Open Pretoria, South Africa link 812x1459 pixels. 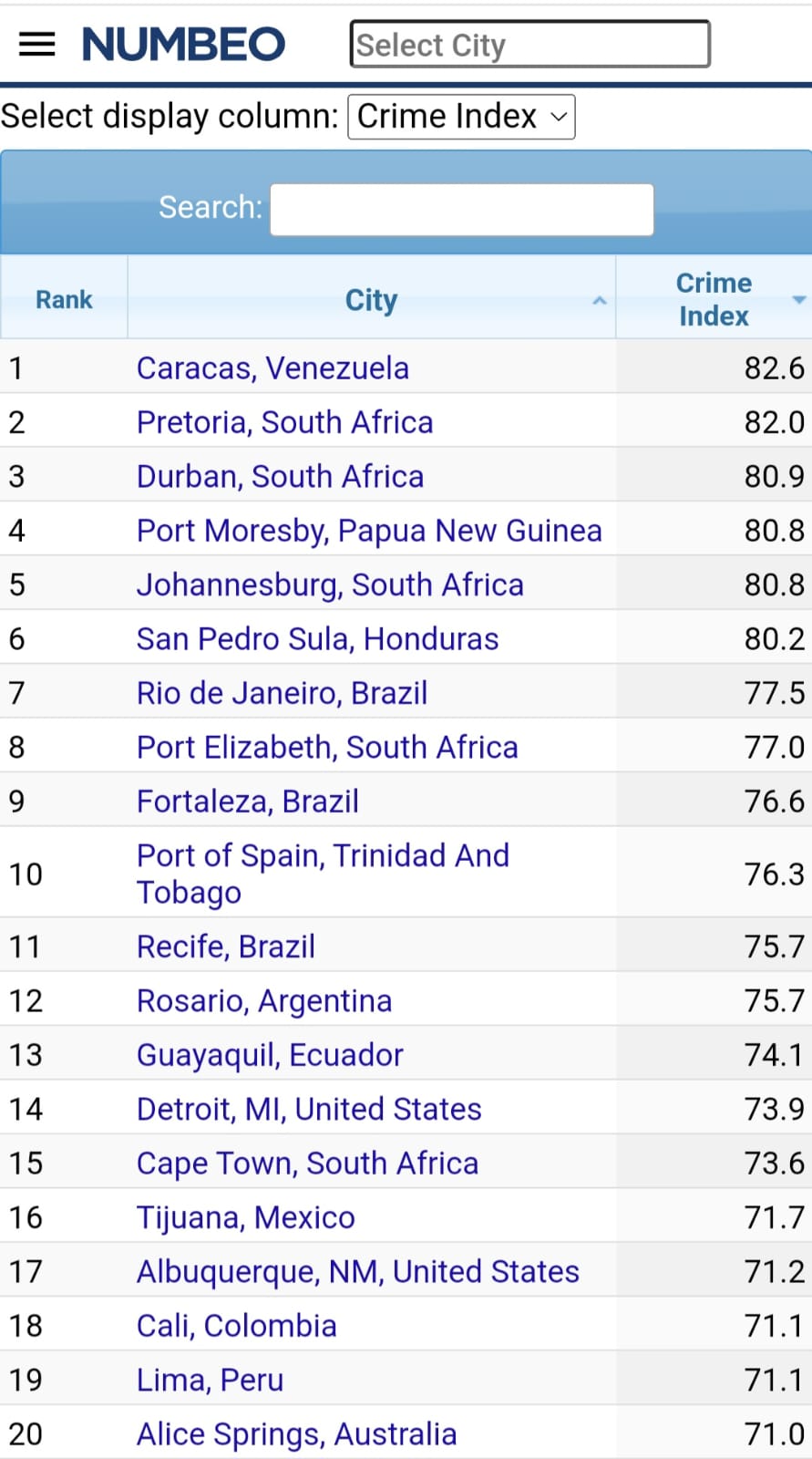pyautogui.click(x=284, y=422)
